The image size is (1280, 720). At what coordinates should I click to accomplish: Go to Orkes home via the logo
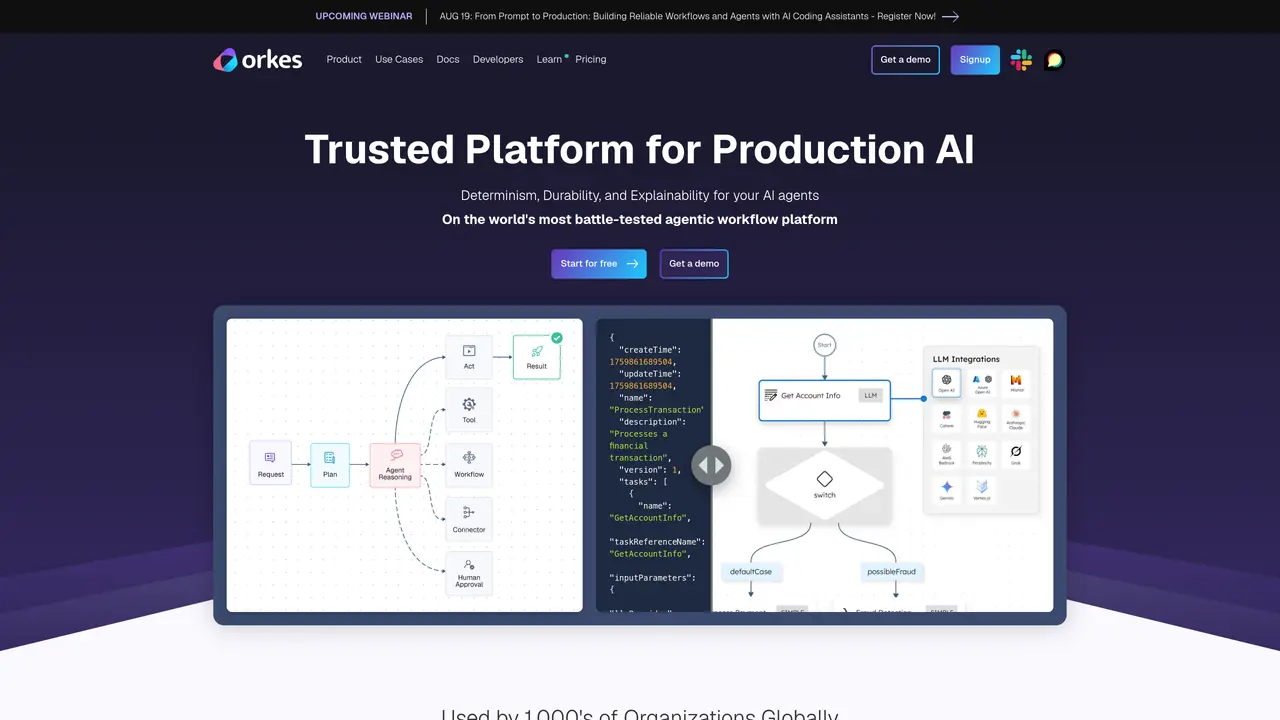coord(257,60)
